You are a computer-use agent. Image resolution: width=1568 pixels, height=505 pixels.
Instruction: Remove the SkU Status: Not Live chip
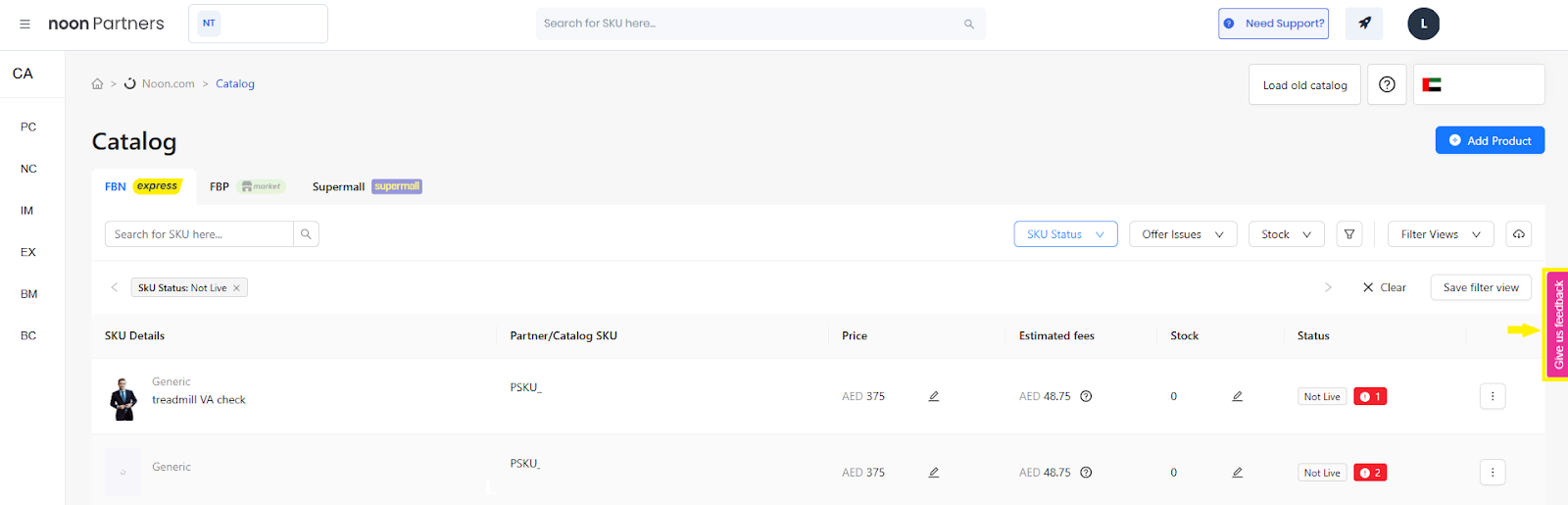[x=236, y=288]
